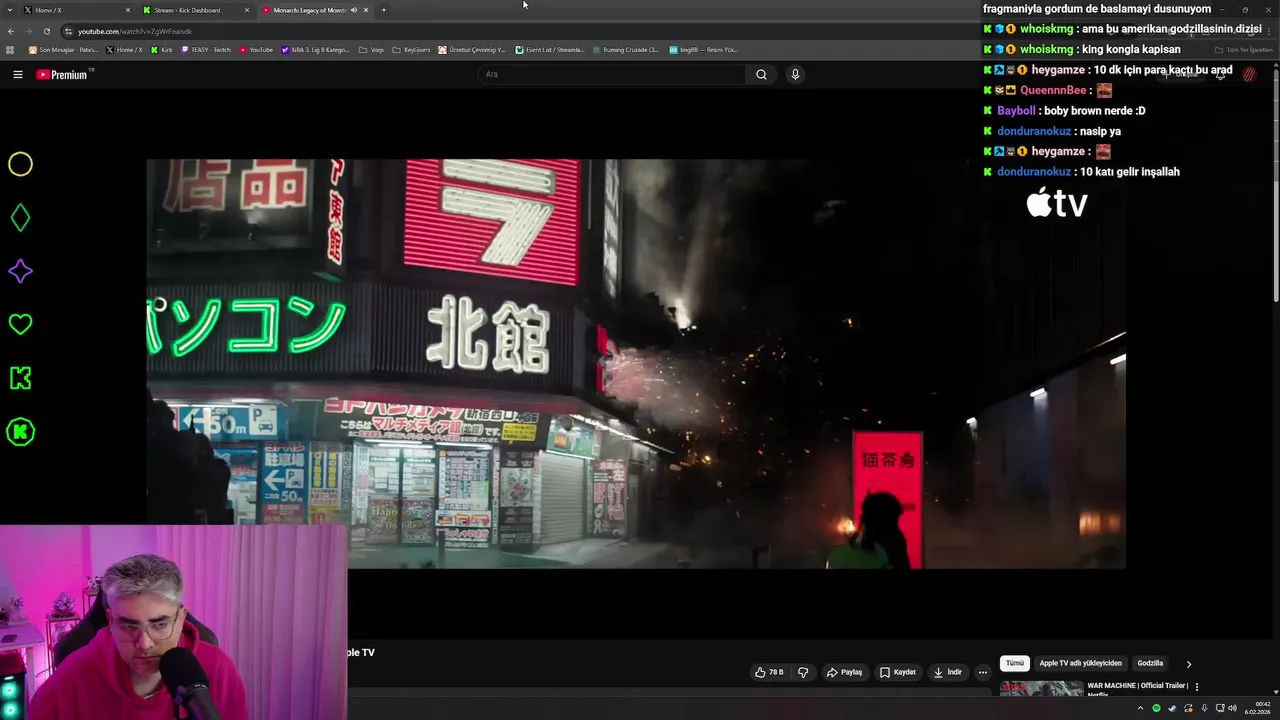1280x720 pixels.
Task: Open the apps grid in bookmarks bar
Action: point(11,49)
